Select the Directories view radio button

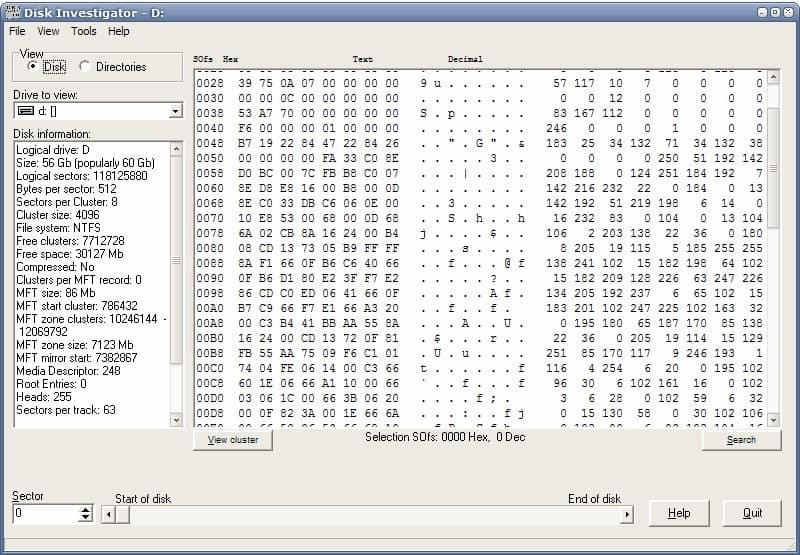click(85, 66)
